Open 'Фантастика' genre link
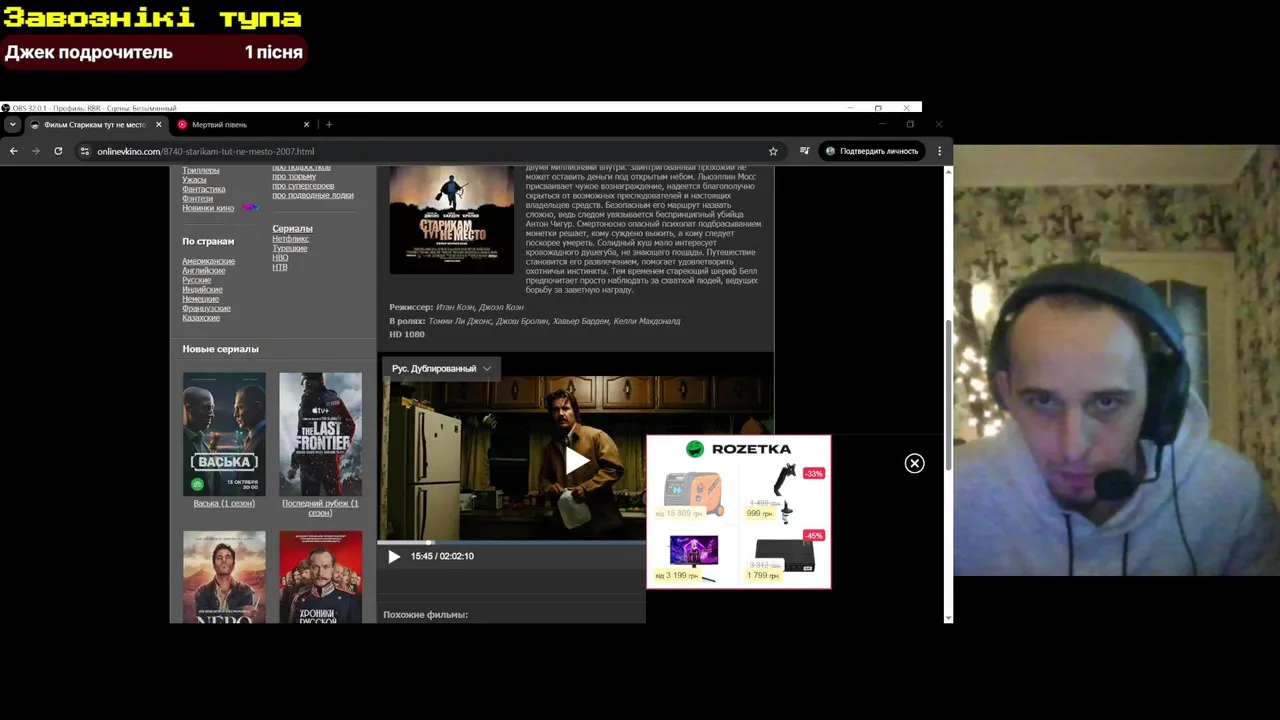 pos(203,189)
